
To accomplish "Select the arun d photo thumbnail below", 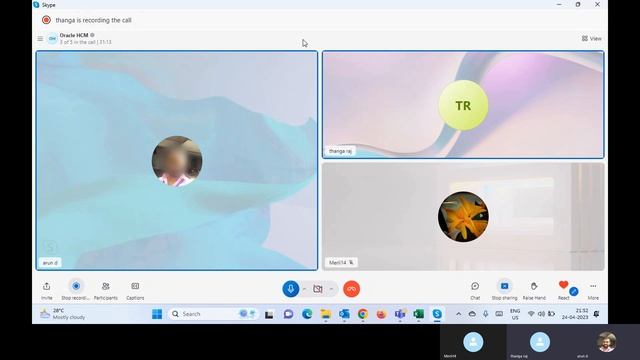I will pyautogui.click(x=607, y=342).
